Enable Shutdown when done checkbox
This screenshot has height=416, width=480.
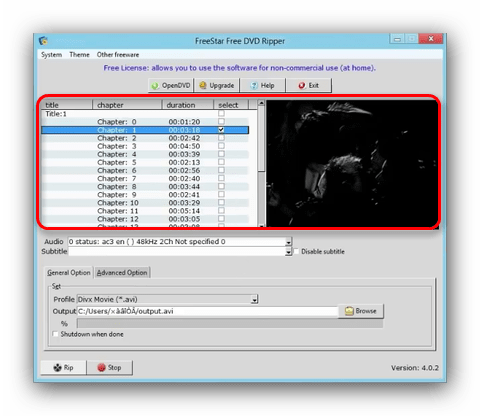(x=55, y=334)
